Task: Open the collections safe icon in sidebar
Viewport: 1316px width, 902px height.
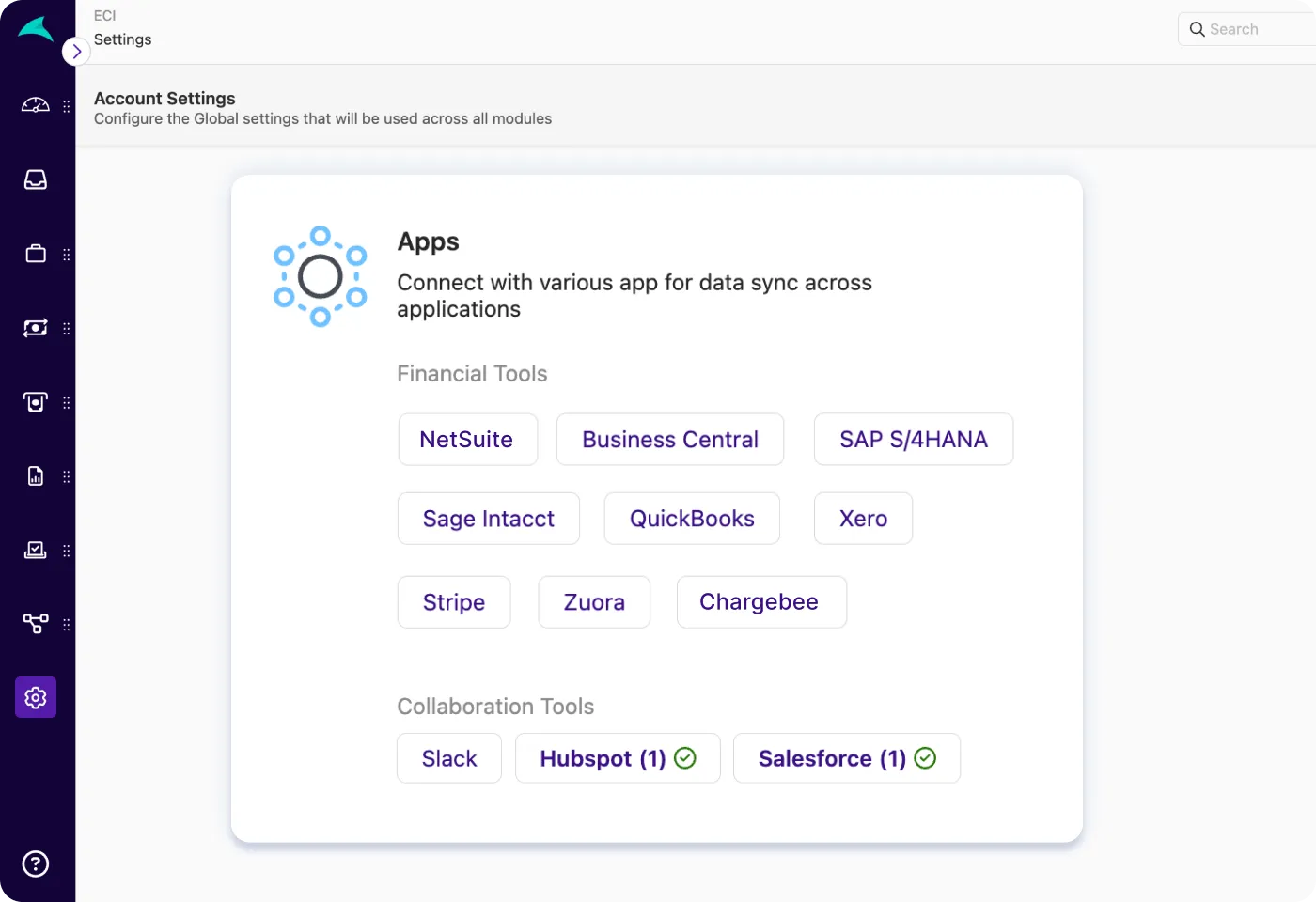Action: (x=36, y=402)
